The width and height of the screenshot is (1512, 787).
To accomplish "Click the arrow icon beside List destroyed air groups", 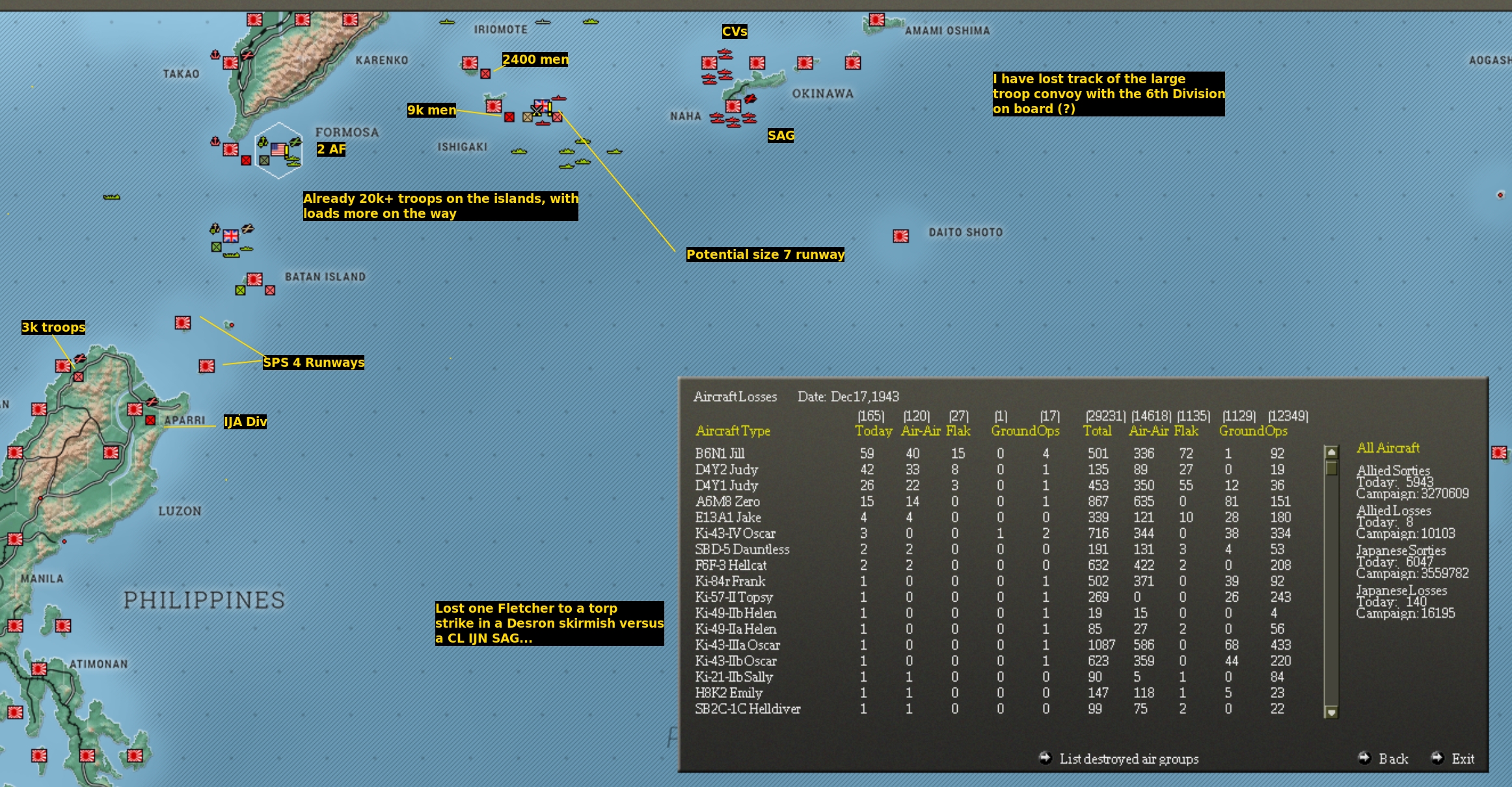I will point(1045,757).
